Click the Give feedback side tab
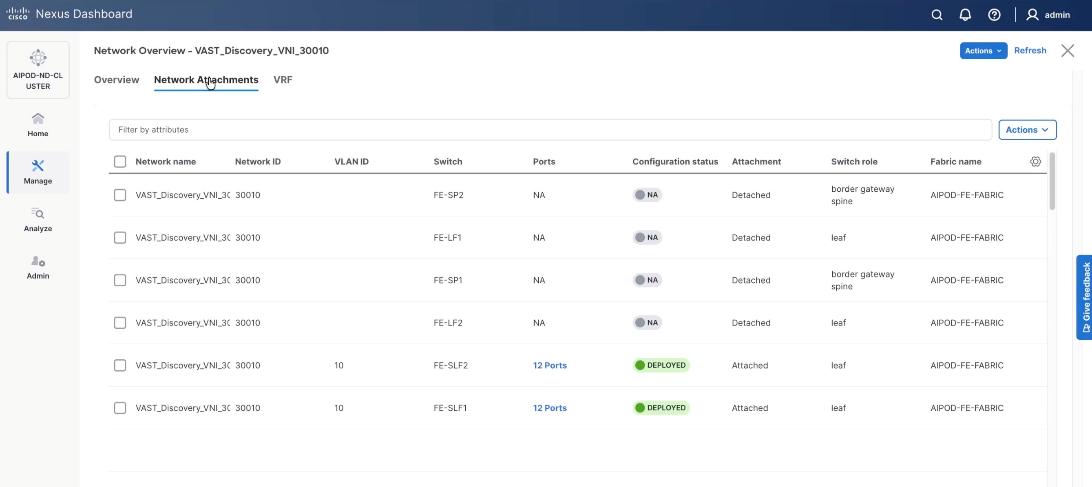The width and height of the screenshot is (1092, 487). (x=1084, y=297)
